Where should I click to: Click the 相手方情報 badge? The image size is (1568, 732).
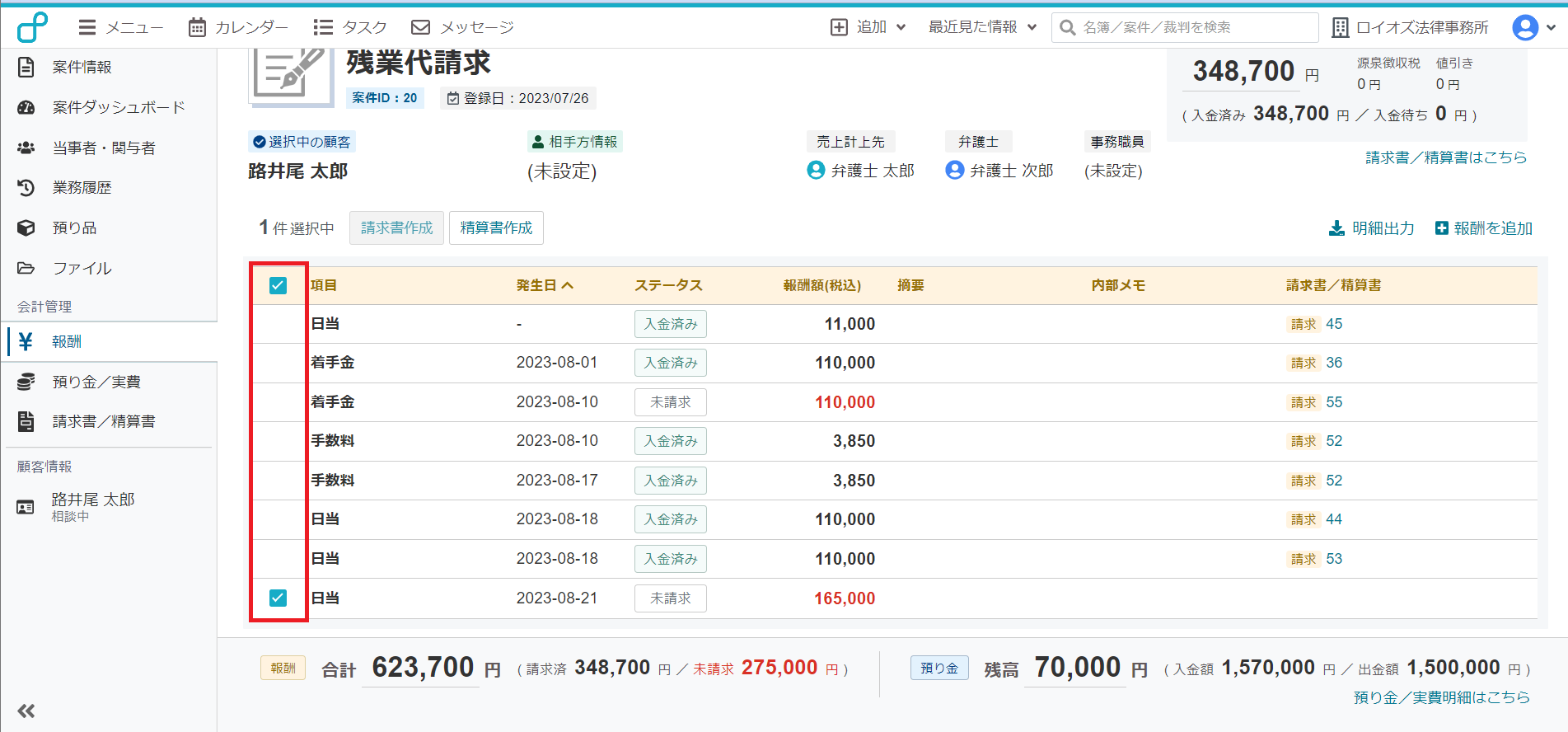click(x=575, y=142)
